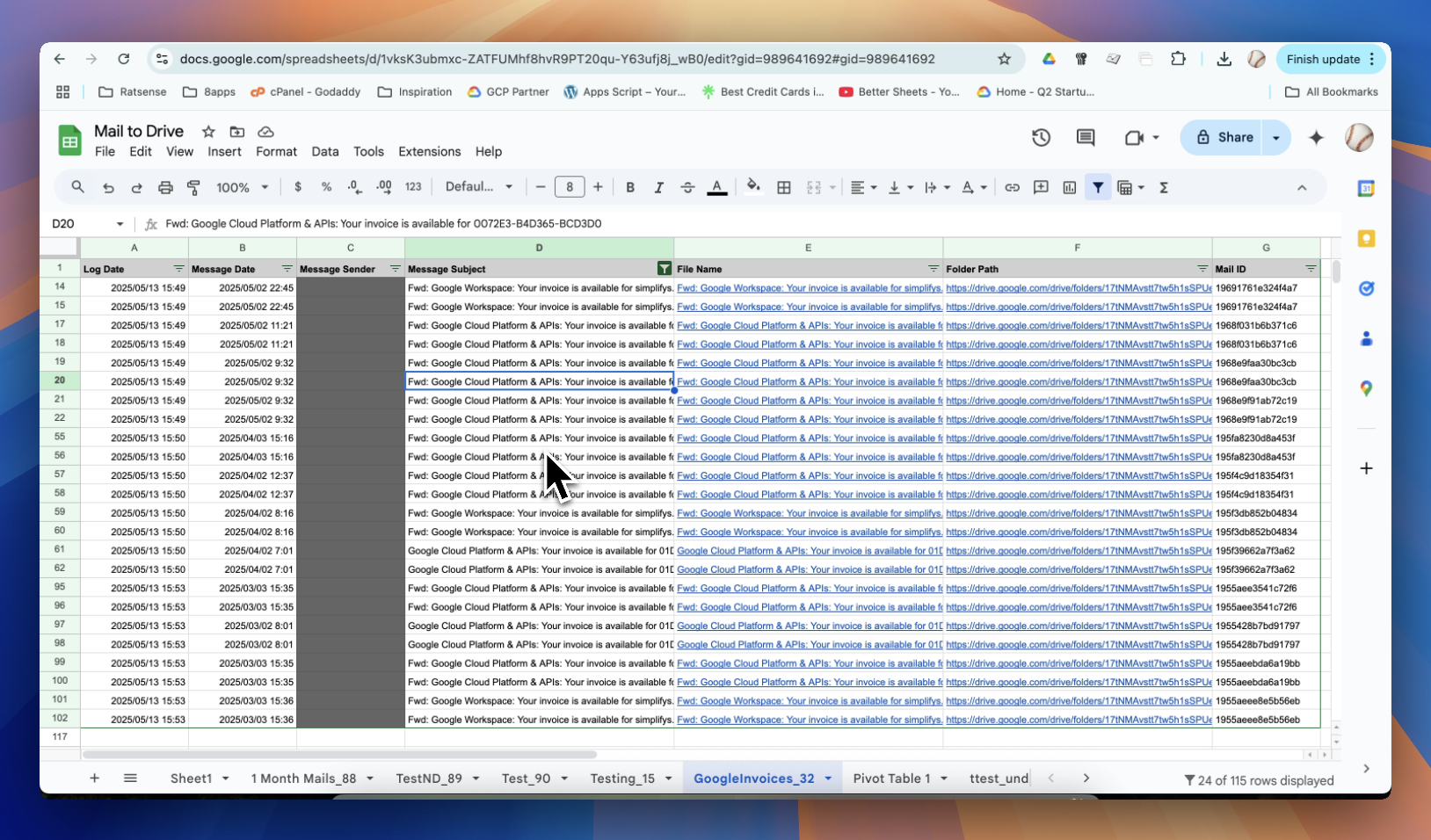The width and height of the screenshot is (1431, 840).
Task: Open the Extensions menu
Action: click(429, 151)
